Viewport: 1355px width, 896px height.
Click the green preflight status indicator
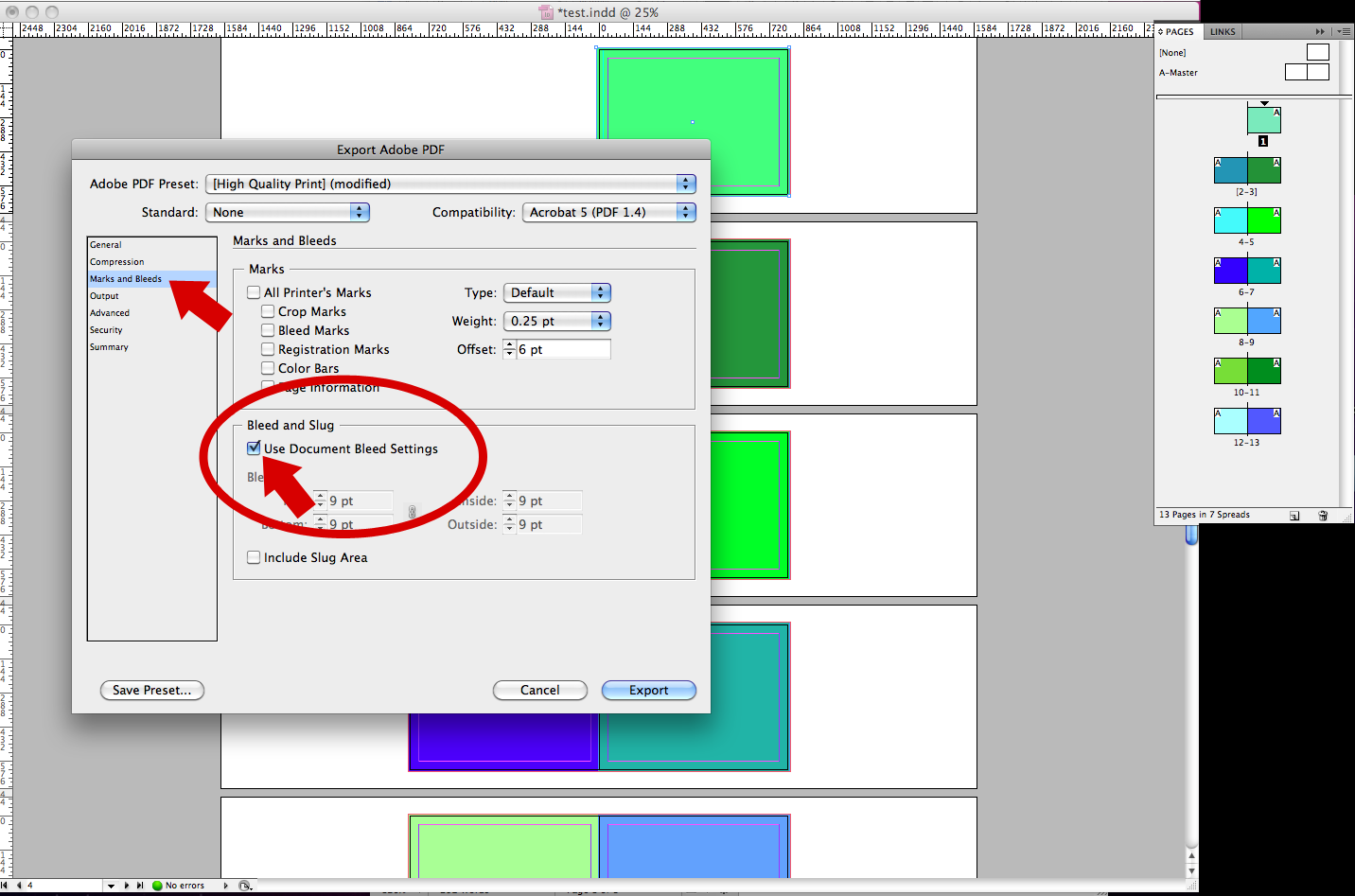158,886
